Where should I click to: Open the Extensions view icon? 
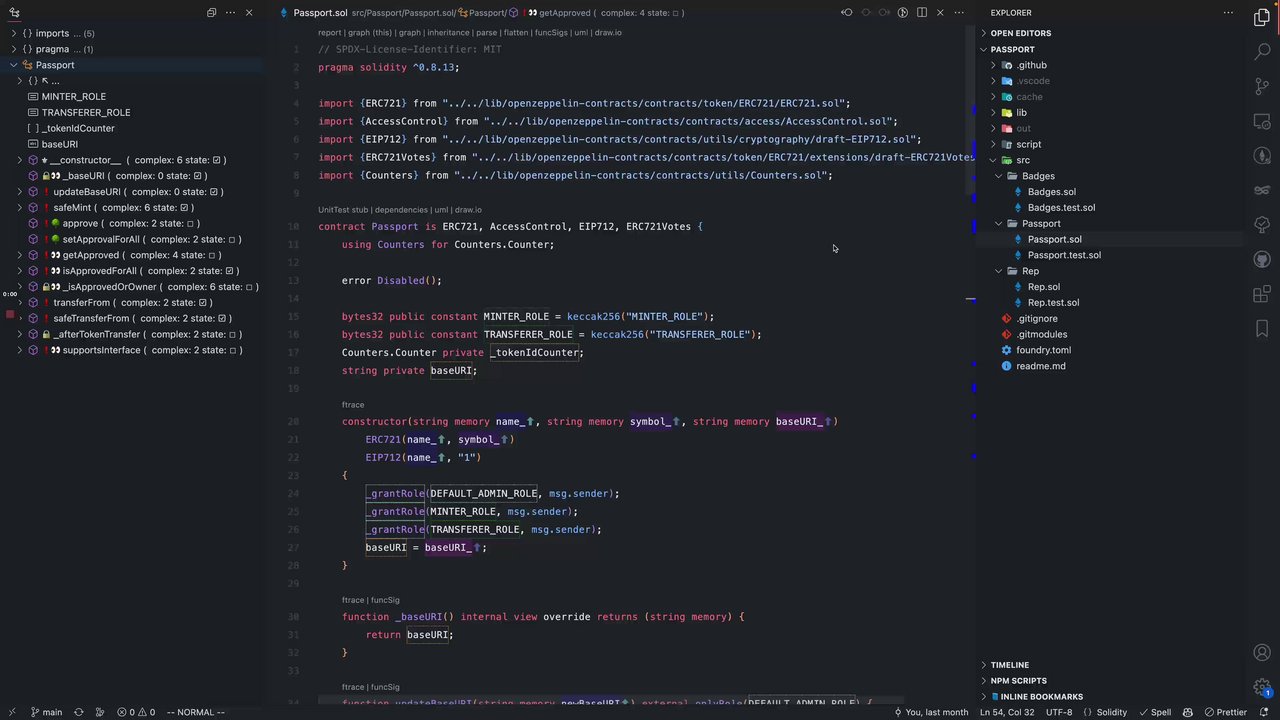(x=1262, y=294)
